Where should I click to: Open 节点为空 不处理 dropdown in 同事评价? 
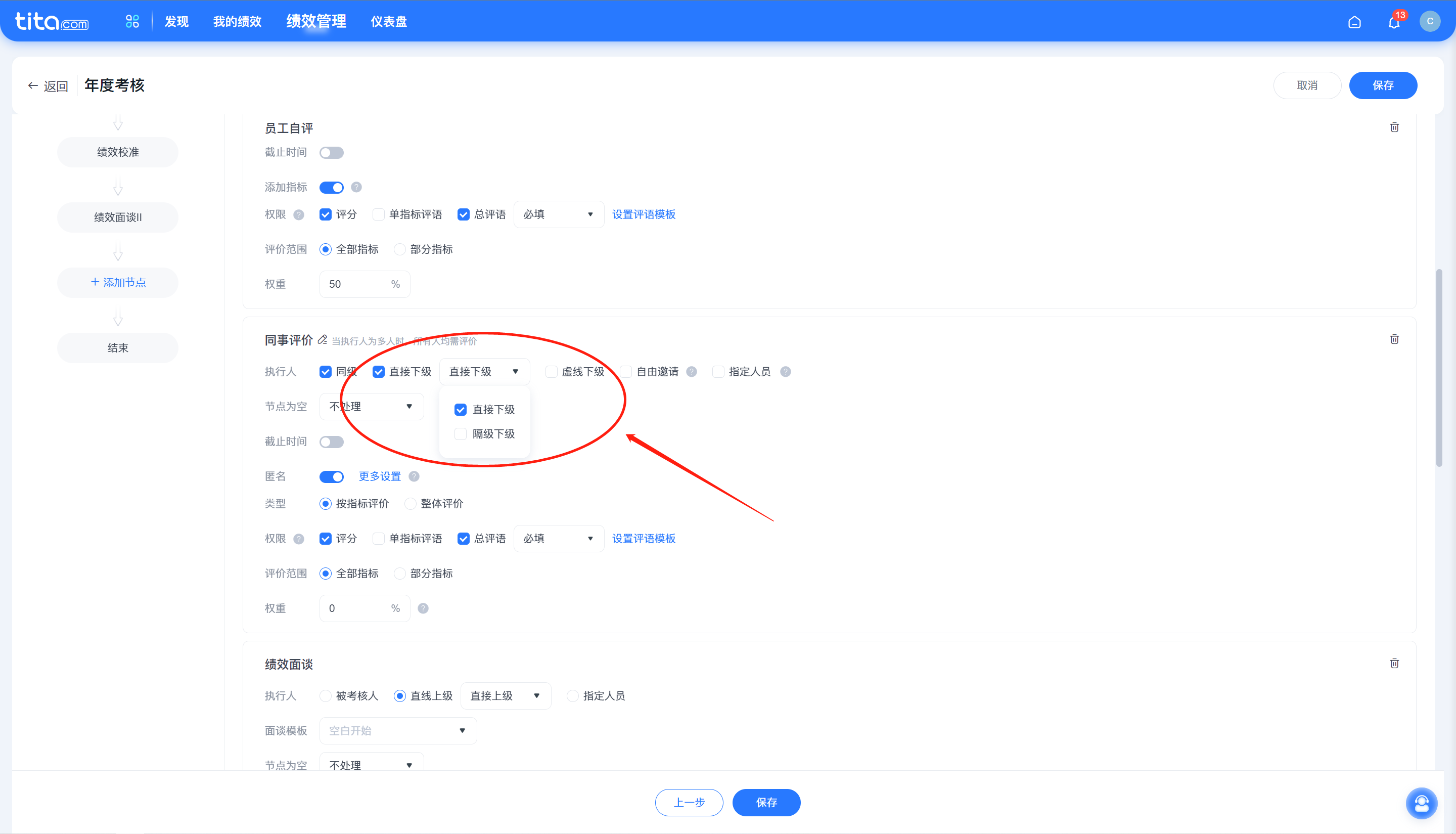pyautogui.click(x=372, y=407)
